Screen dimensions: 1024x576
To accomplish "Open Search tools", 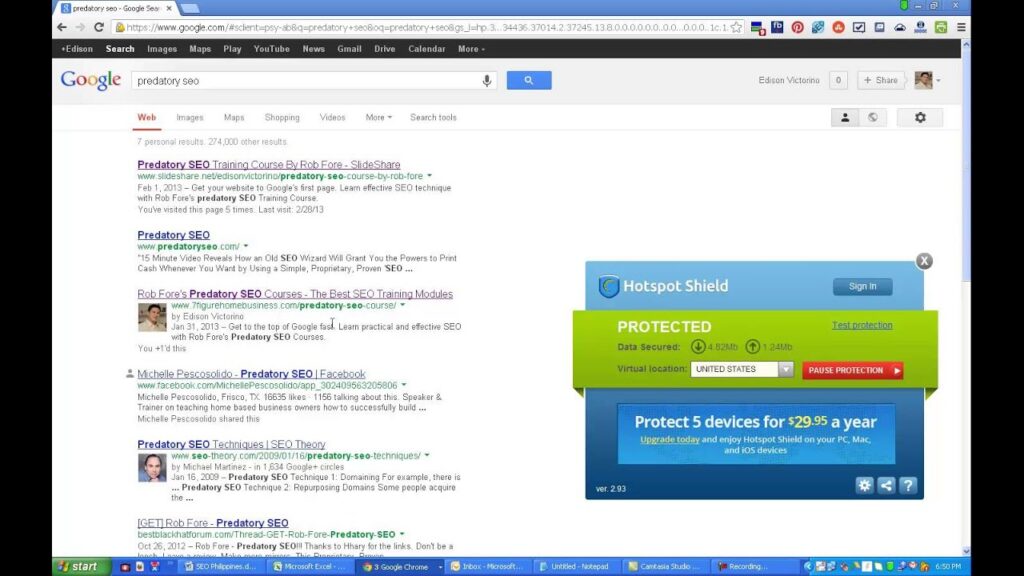I will tap(433, 118).
